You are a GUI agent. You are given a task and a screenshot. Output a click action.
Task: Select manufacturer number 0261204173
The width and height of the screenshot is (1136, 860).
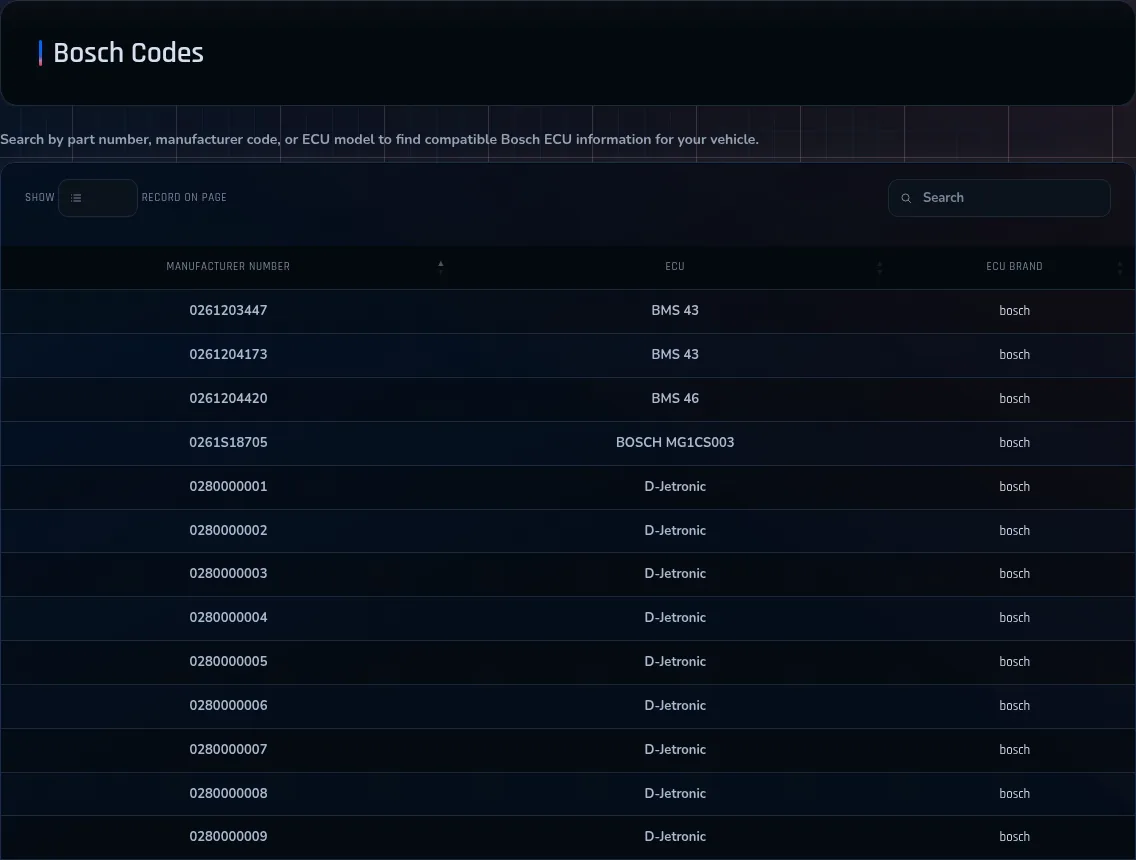tap(228, 354)
